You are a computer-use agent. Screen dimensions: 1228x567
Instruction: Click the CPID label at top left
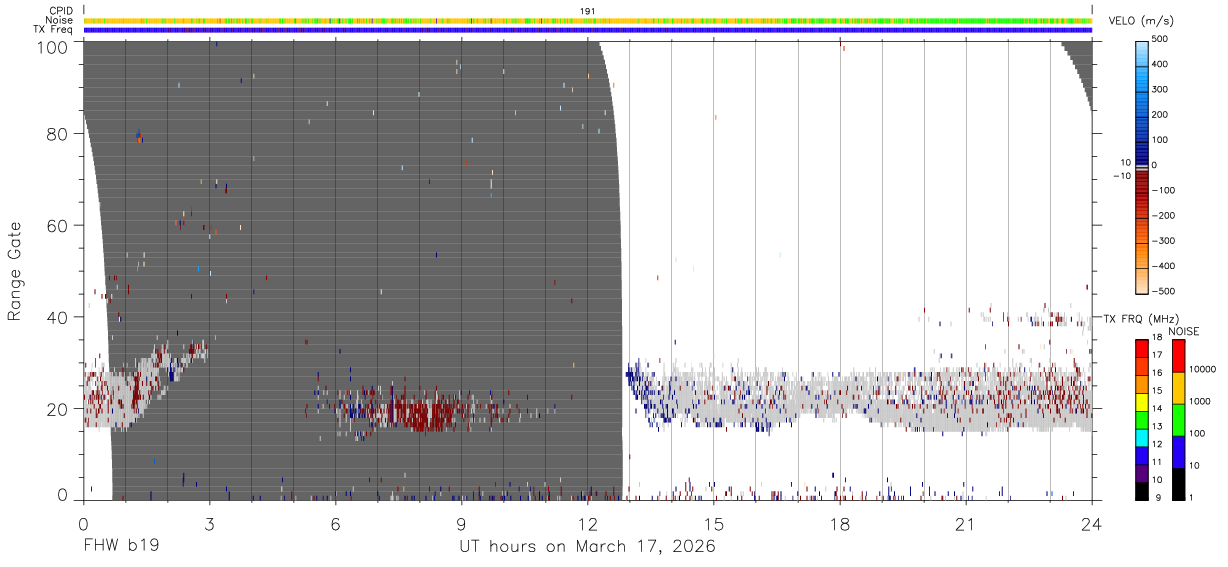[x=60, y=11]
